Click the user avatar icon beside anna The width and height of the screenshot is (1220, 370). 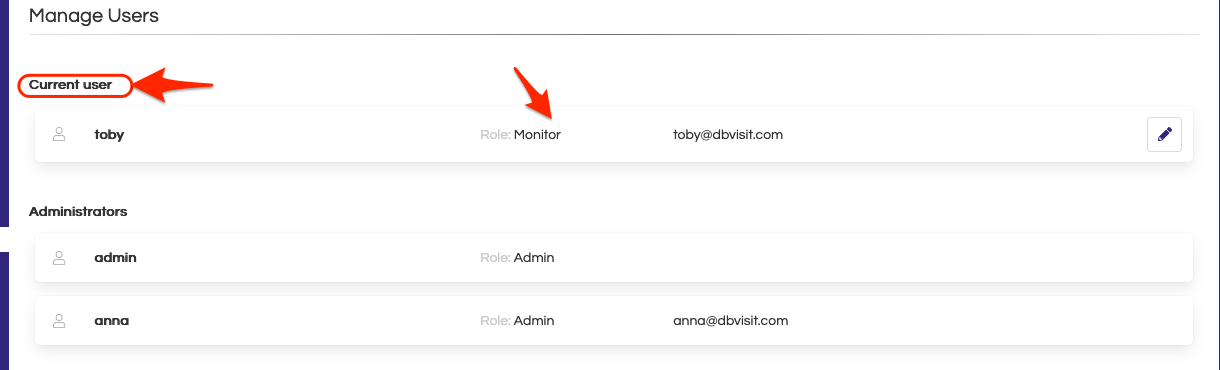click(59, 321)
